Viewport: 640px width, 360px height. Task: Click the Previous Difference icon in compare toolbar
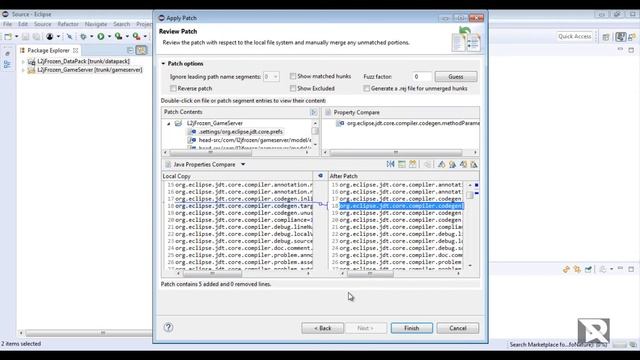tap(452, 164)
